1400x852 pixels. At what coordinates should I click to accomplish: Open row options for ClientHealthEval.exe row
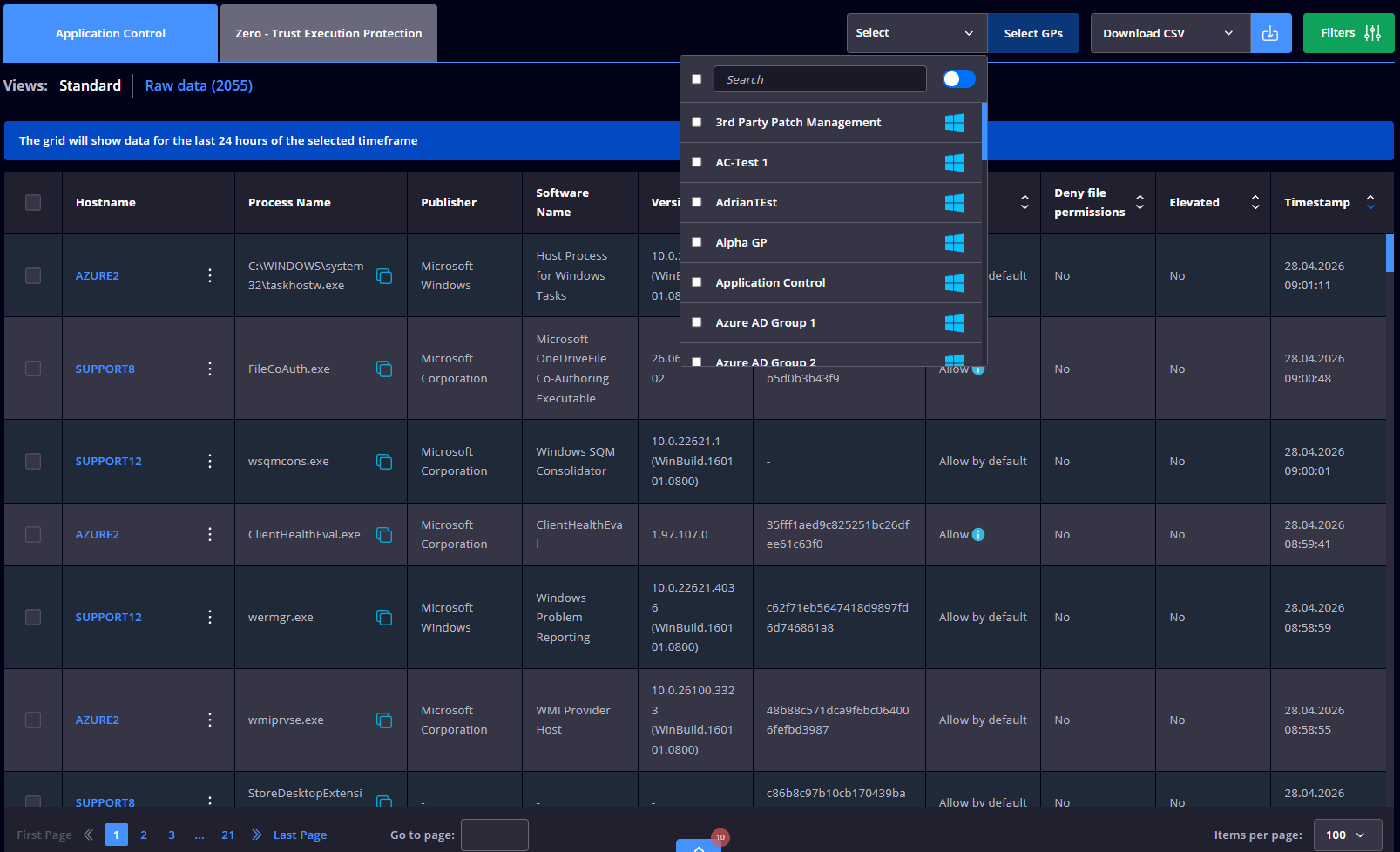coord(210,534)
